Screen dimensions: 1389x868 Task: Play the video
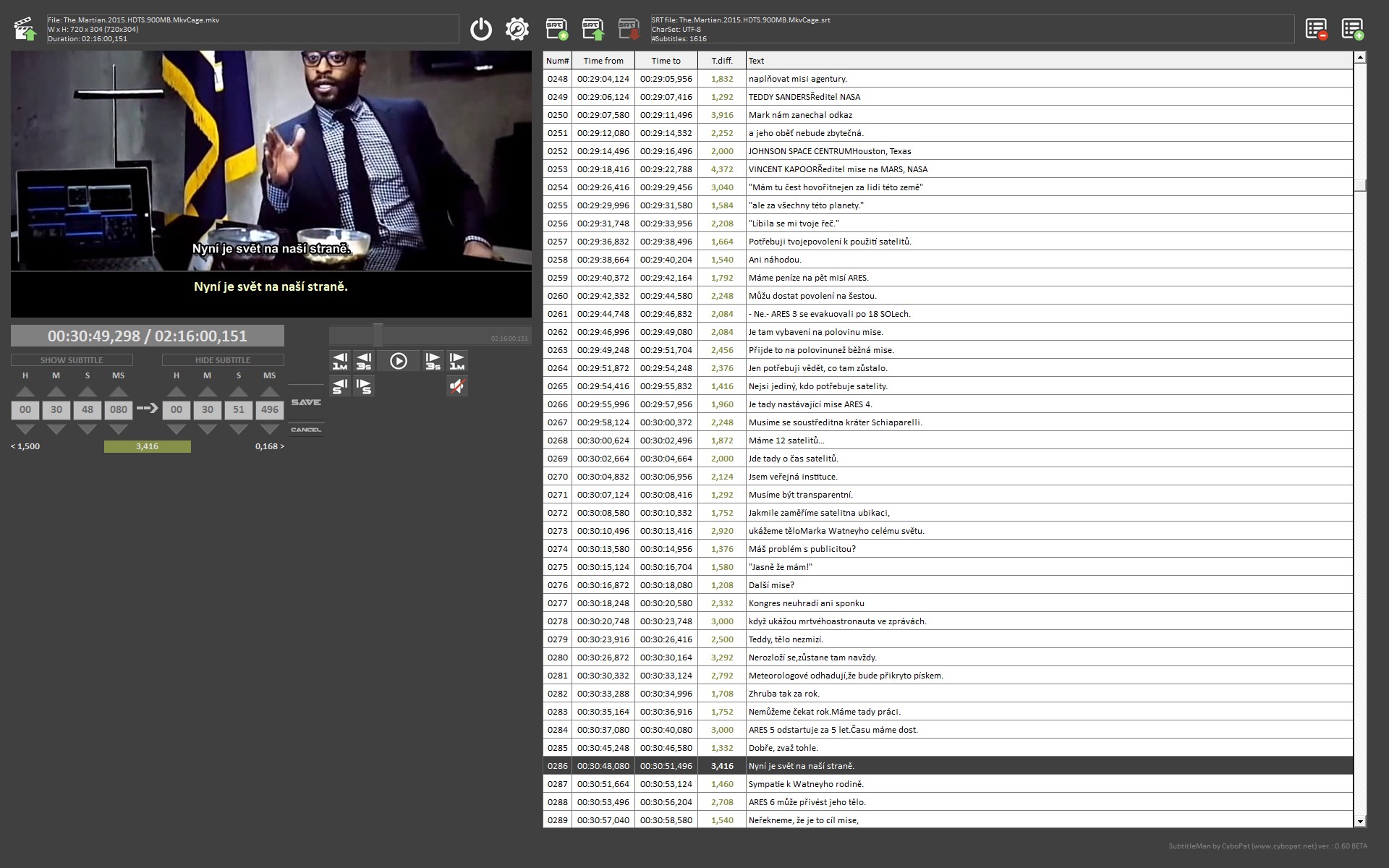coord(399,361)
